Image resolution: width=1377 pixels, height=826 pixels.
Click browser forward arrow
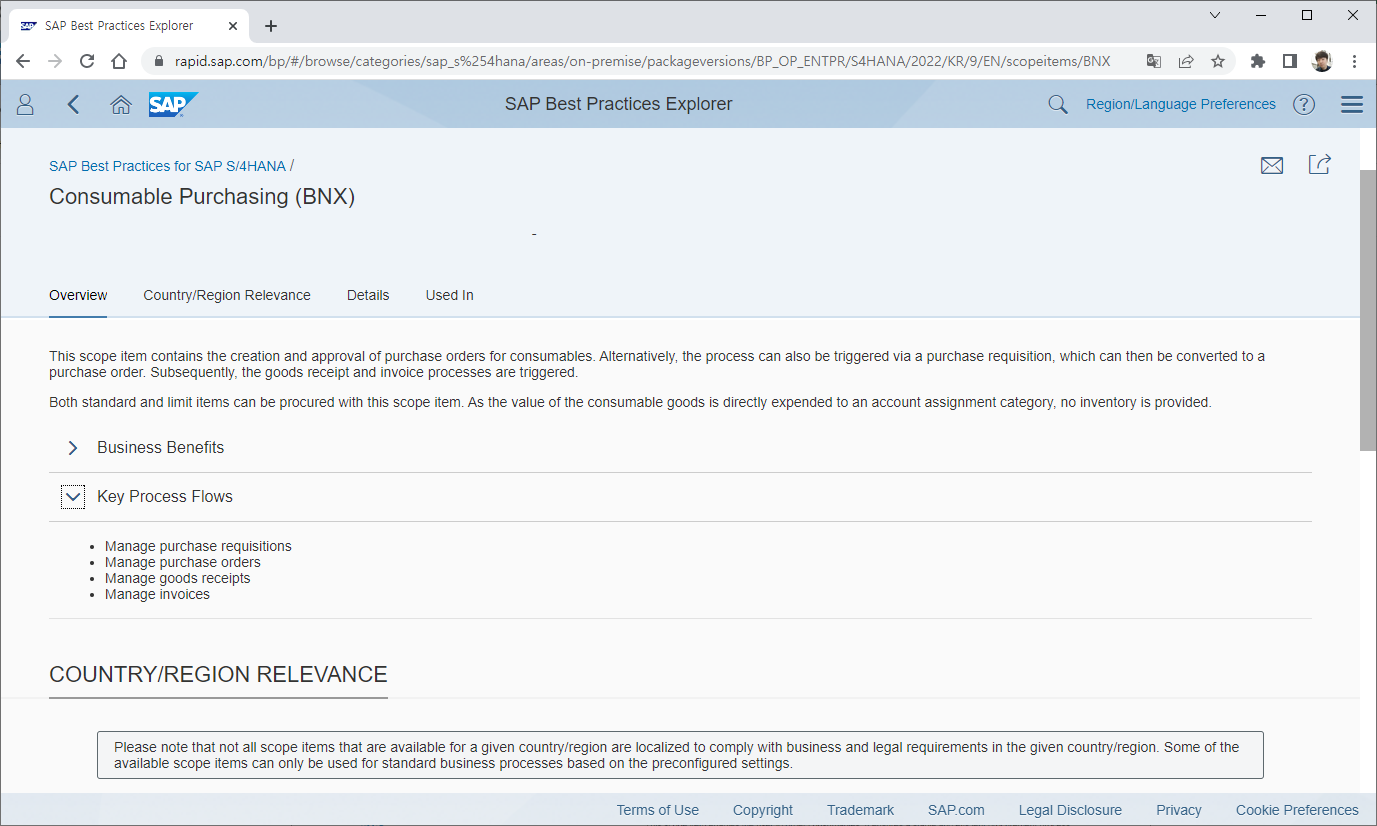click(x=55, y=61)
